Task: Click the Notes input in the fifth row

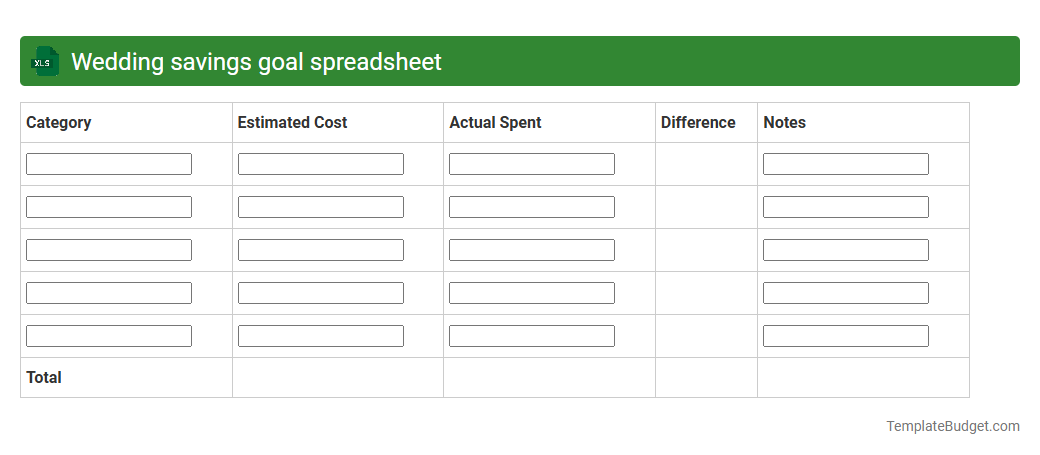Action: pyautogui.click(x=846, y=336)
